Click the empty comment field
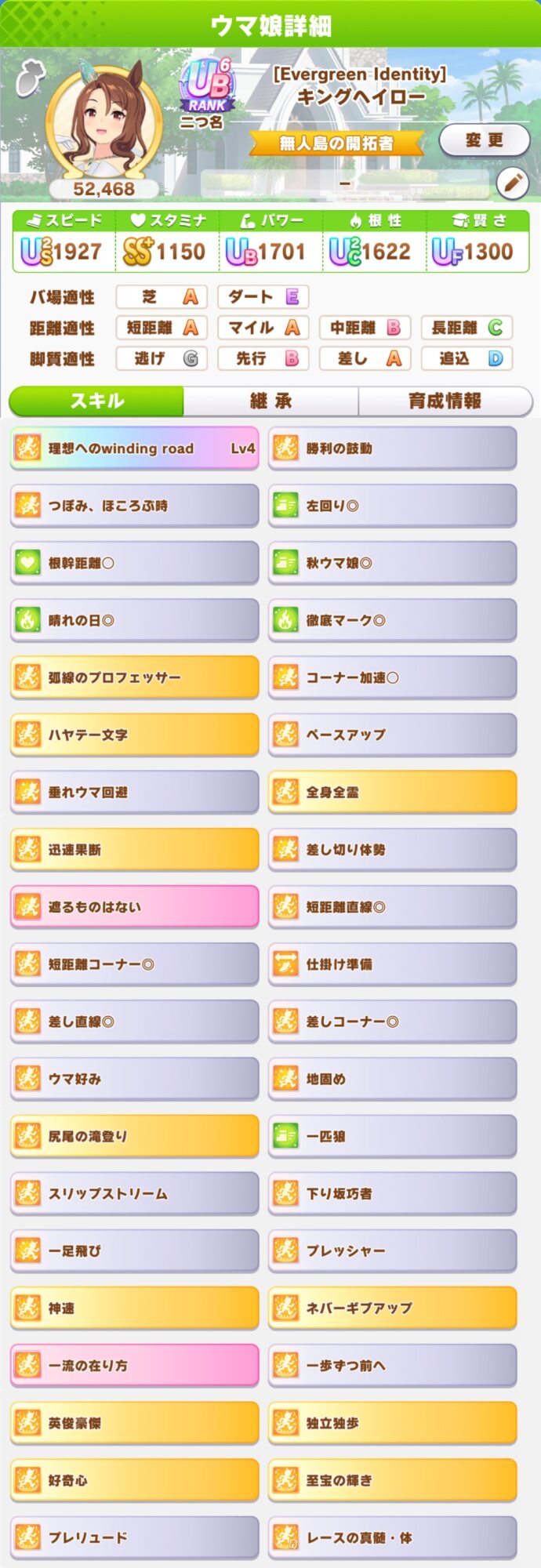The width and height of the screenshot is (541, 1568). [x=345, y=183]
